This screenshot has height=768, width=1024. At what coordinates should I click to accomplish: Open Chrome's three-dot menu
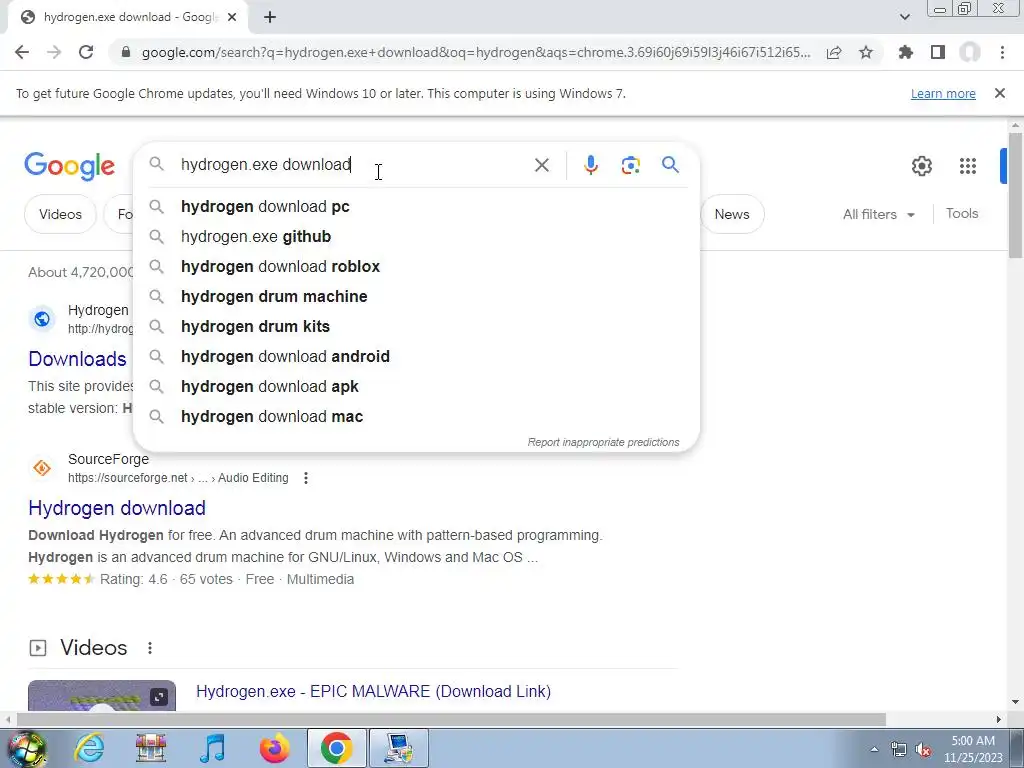(x=1002, y=52)
